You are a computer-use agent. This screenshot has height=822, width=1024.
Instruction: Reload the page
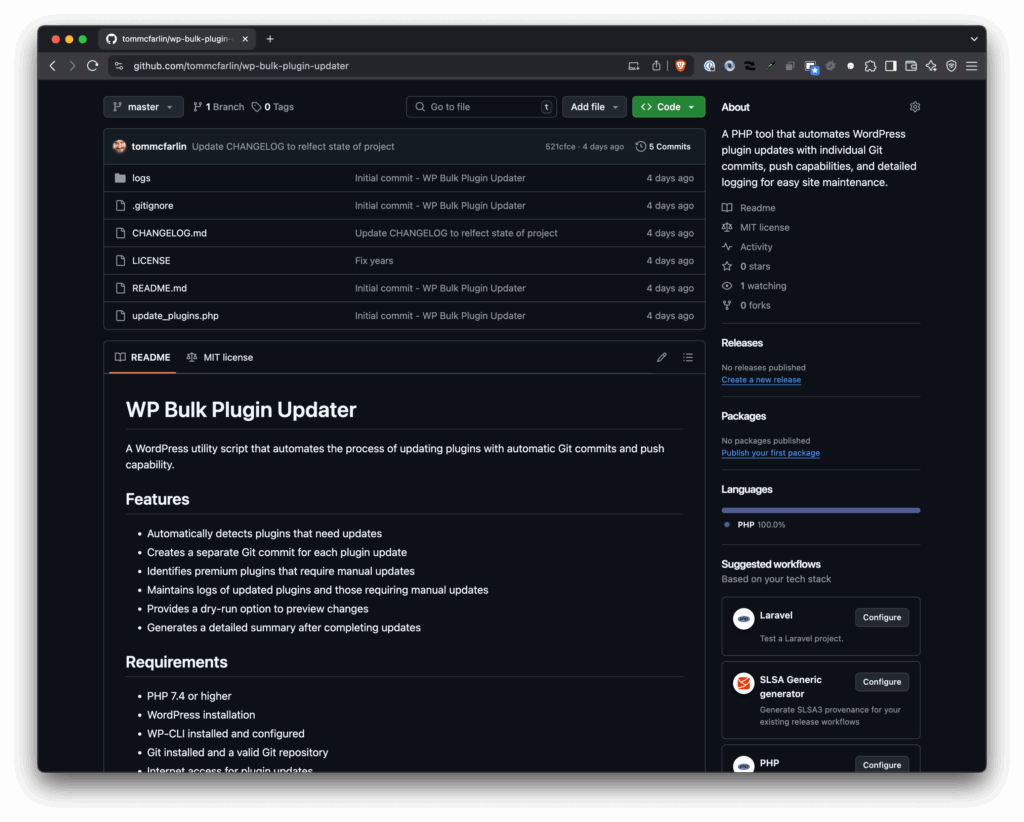click(92, 66)
